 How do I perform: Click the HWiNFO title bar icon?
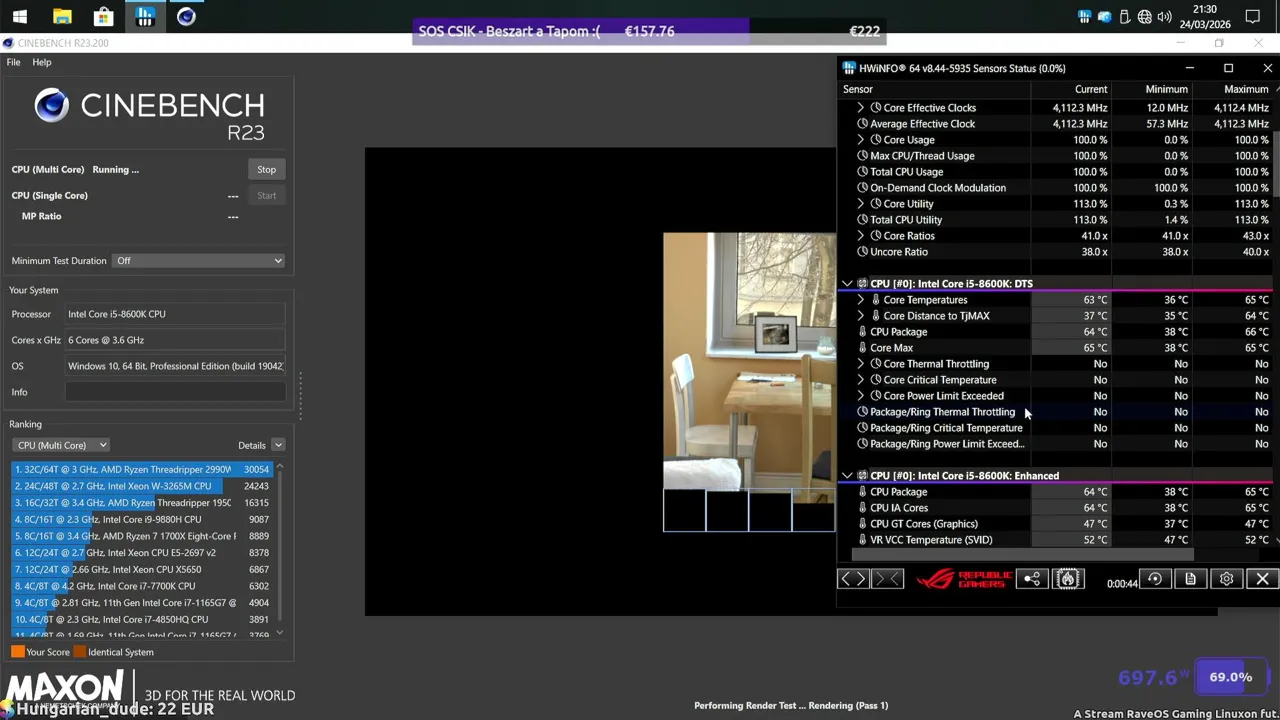tap(849, 68)
